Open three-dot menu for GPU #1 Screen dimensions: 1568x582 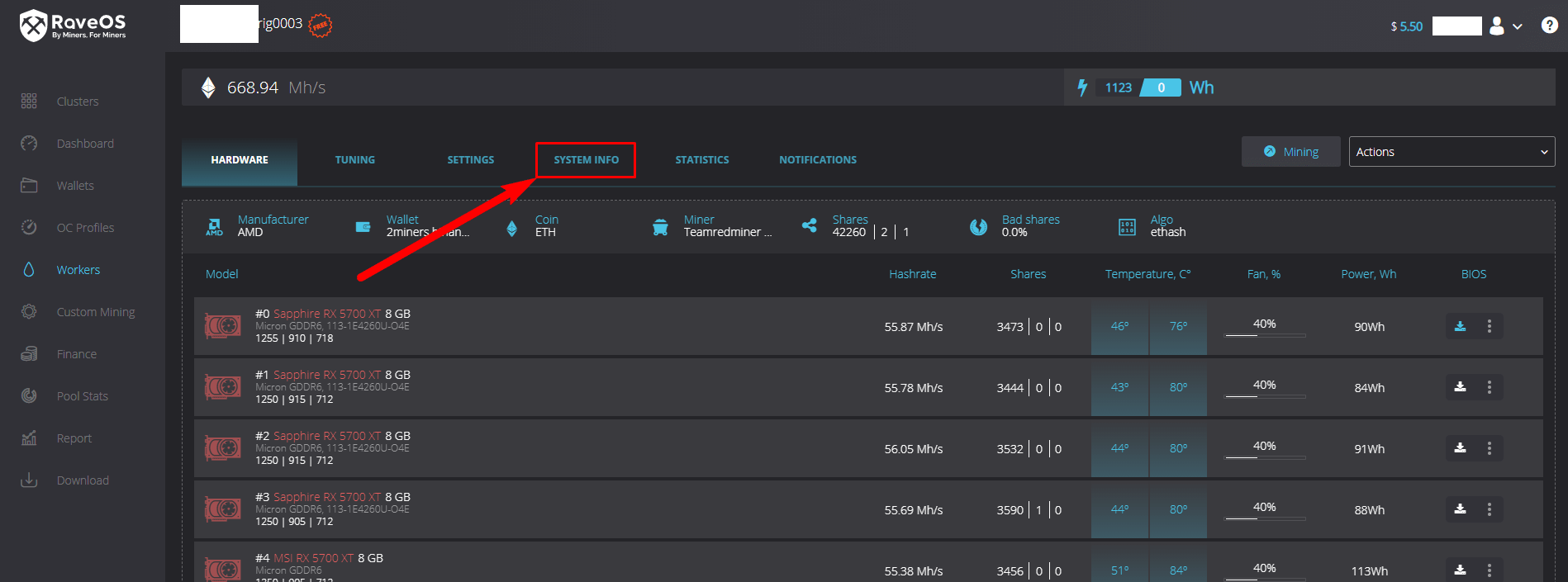click(1489, 387)
